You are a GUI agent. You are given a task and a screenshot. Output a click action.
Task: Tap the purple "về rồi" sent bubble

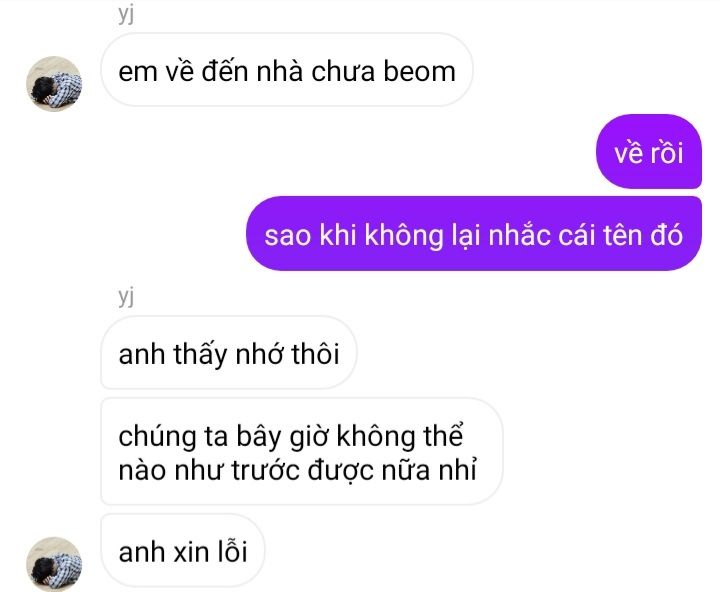pyautogui.click(x=648, y=152)
